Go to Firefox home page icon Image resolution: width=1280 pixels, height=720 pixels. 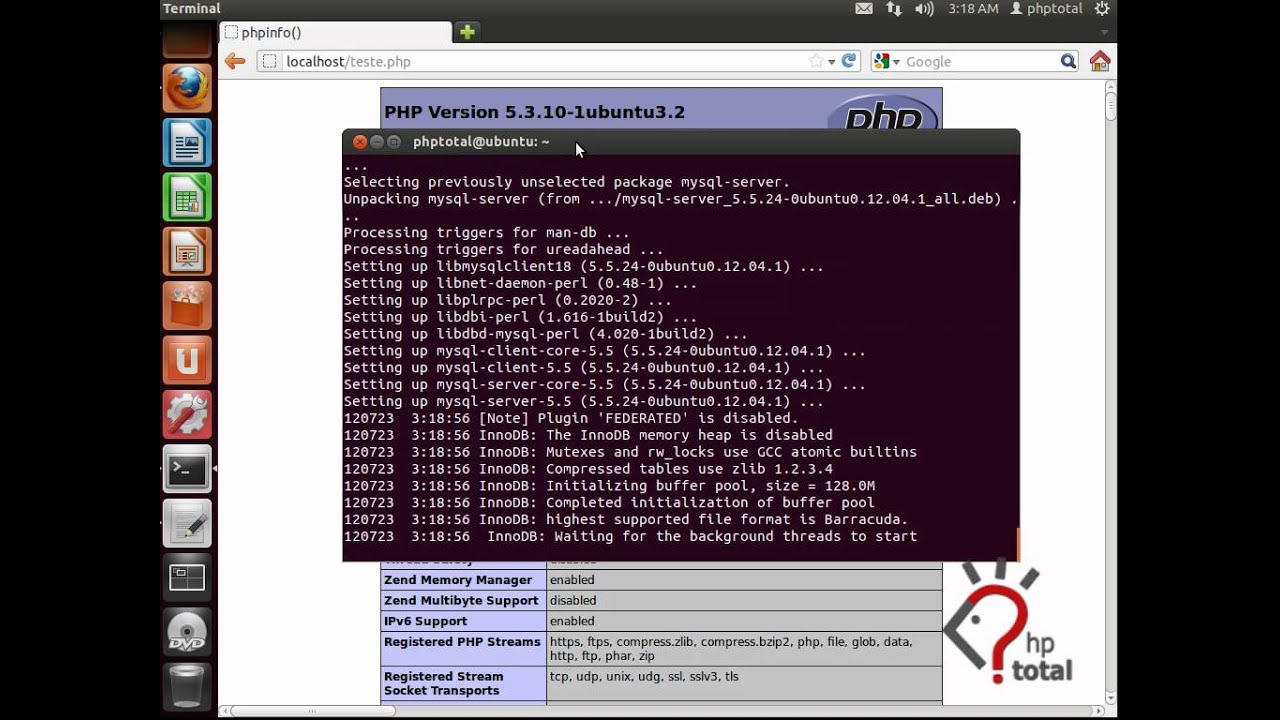1100,61
